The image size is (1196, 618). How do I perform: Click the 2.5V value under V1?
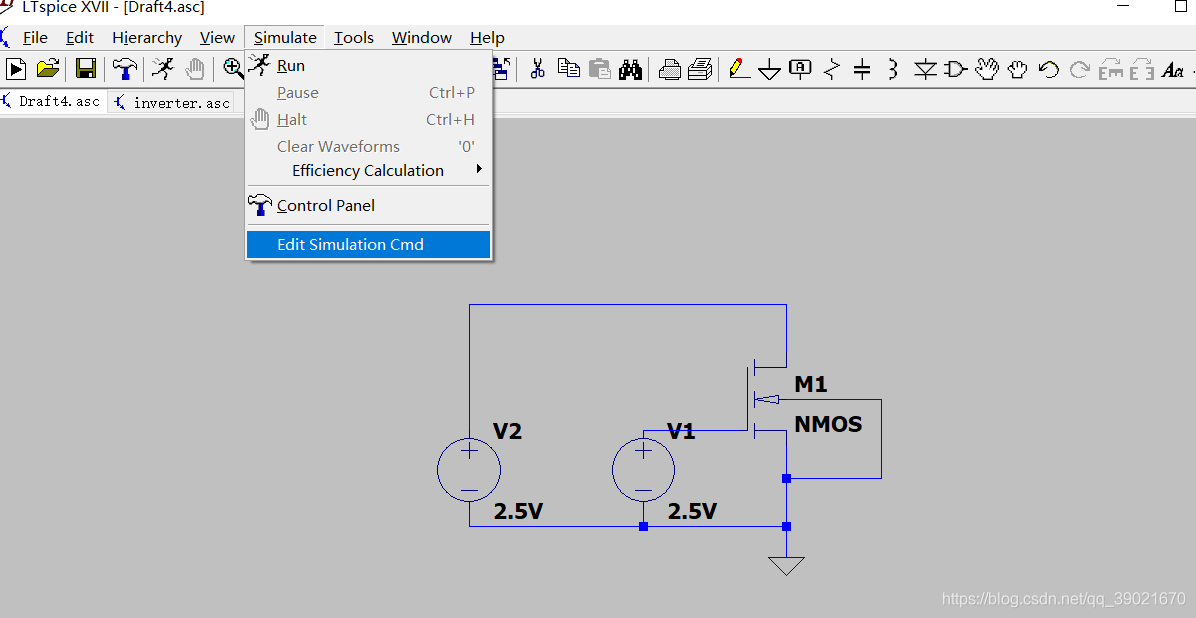(692, 510)
